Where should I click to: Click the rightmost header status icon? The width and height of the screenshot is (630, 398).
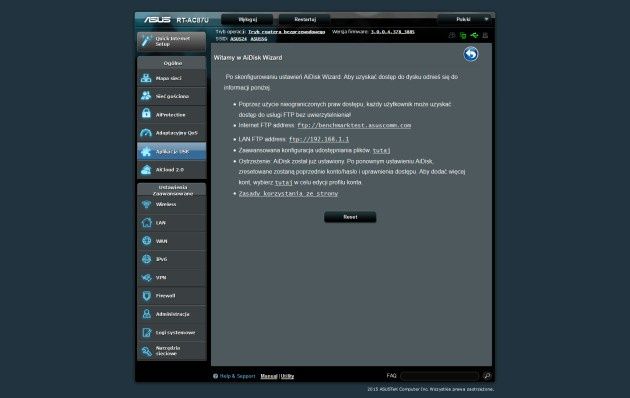point(485,35)
